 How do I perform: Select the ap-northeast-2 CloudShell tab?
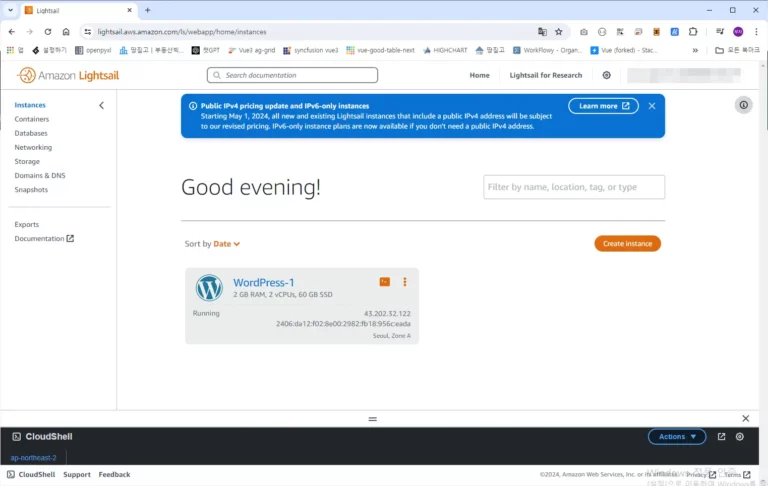pyautogui.click(x=33, y=458)
